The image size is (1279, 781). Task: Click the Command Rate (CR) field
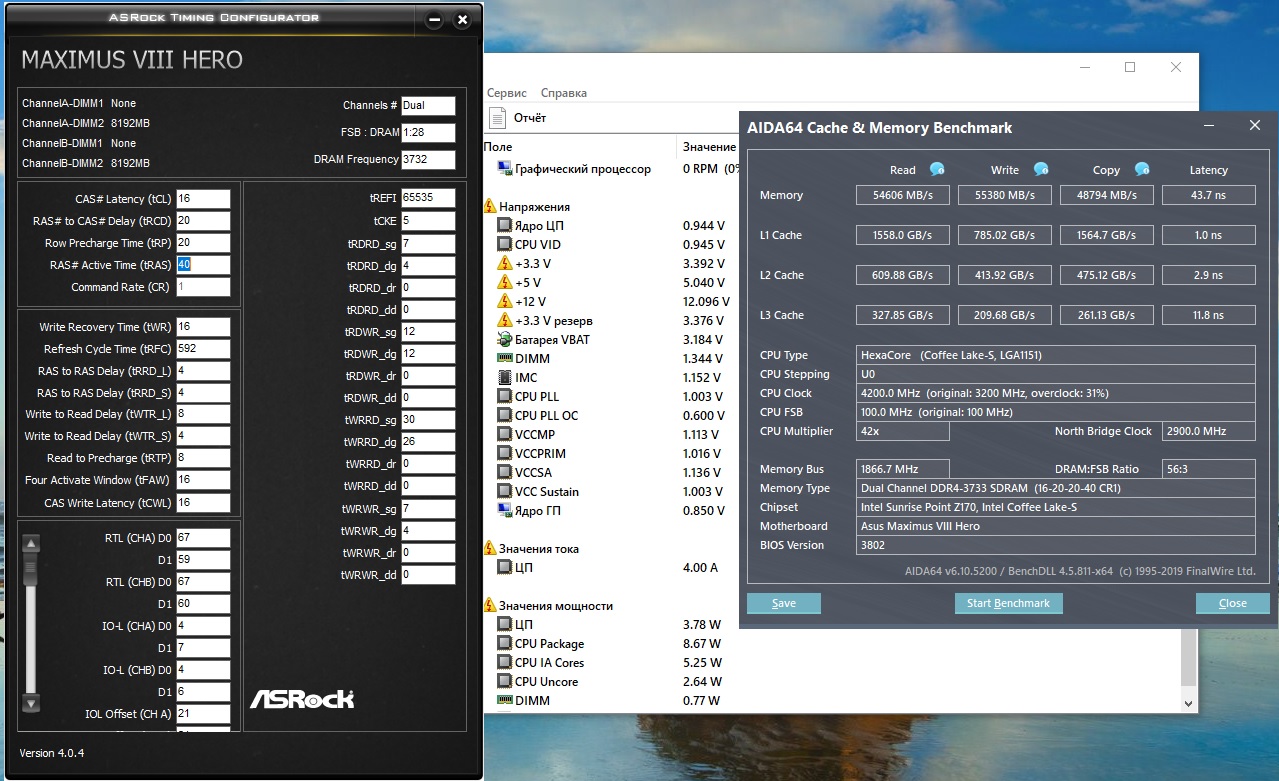pyautogui.click(x=203, y=287)
